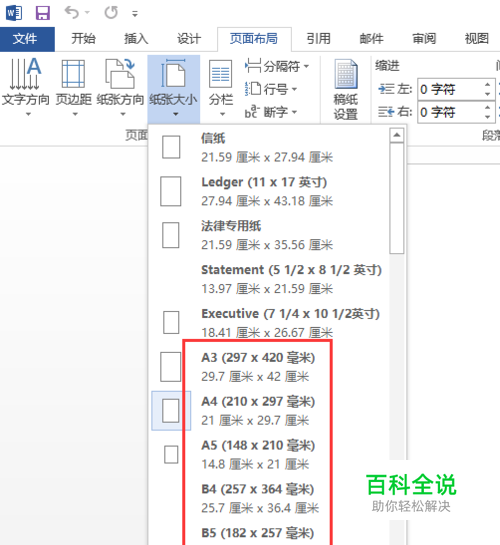Switch to the 设计 tab

pos(189,39)
